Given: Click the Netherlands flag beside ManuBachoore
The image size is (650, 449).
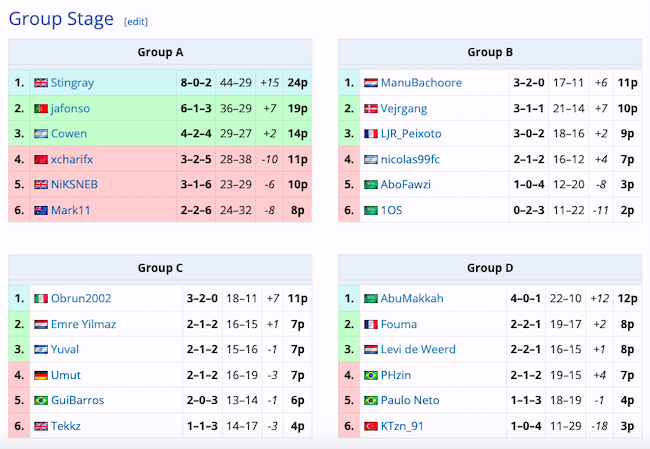Looking at the screenshot, I should (x=371, y=83).
